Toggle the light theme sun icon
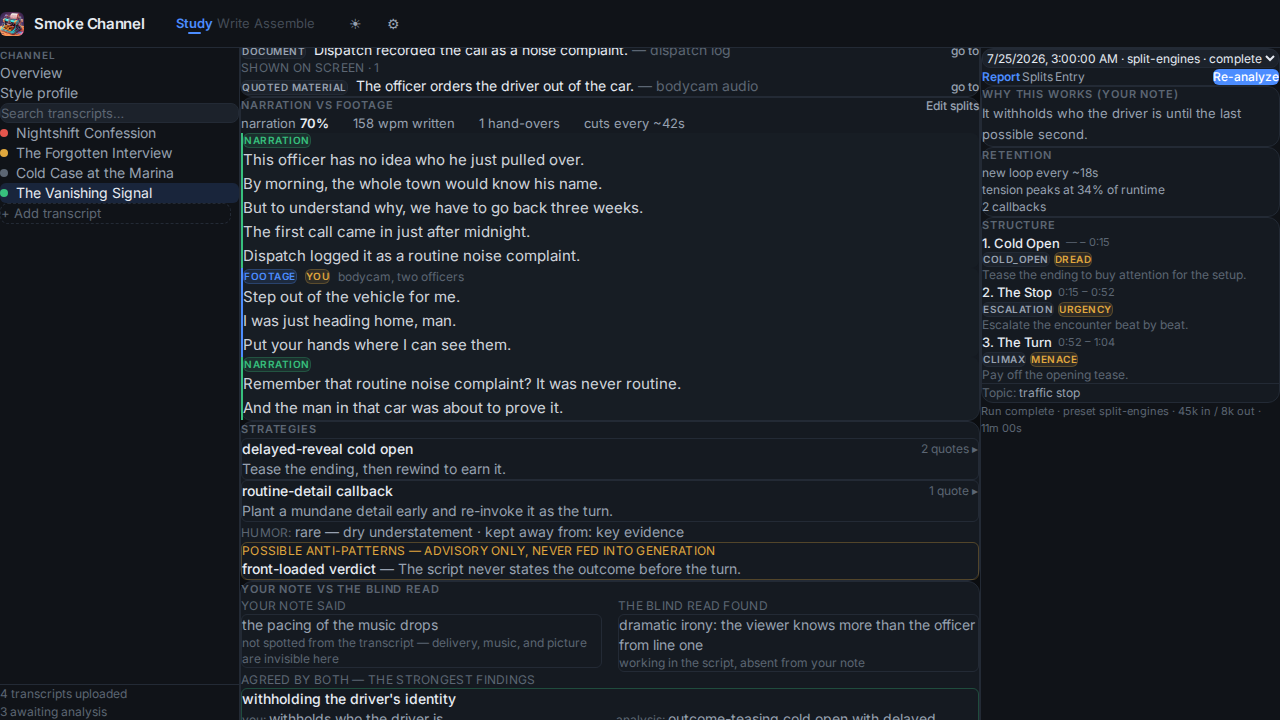 (355, 24)
